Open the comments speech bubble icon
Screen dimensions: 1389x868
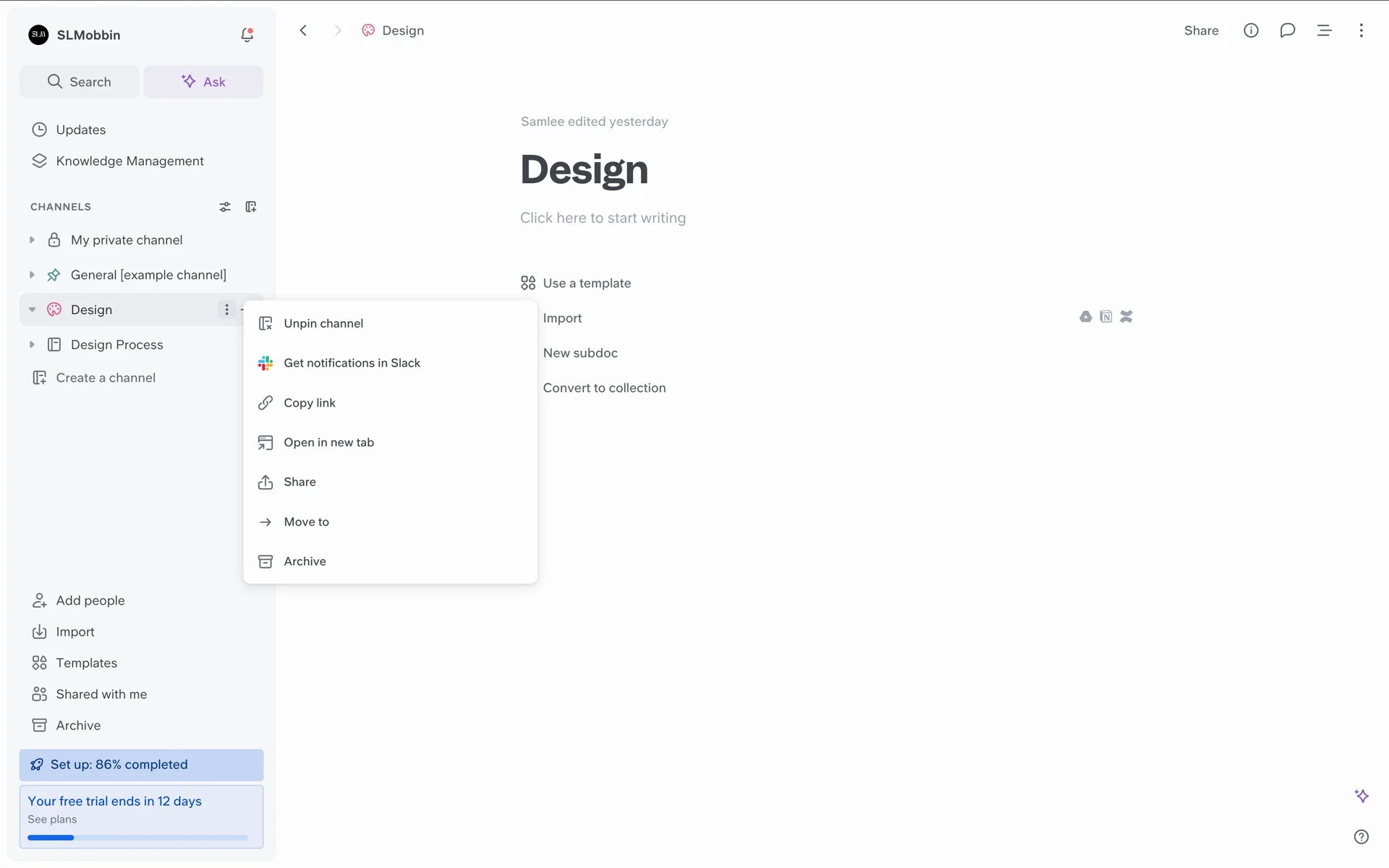point(1287,30)
